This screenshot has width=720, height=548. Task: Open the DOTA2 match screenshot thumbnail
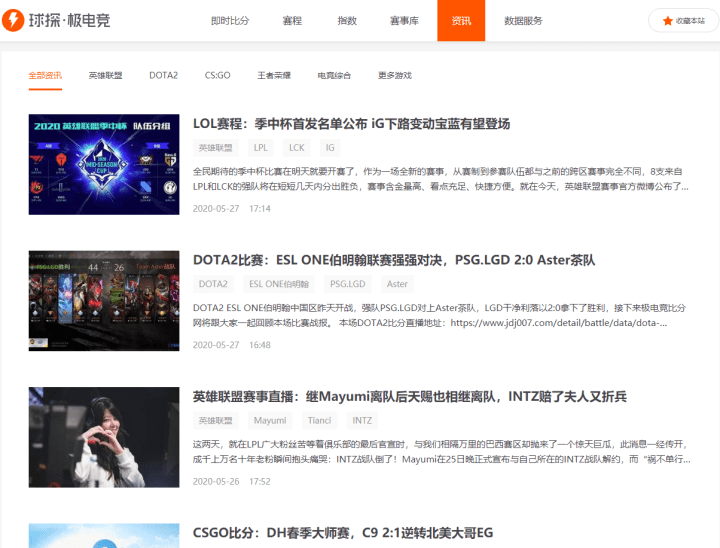click(104, 301)
